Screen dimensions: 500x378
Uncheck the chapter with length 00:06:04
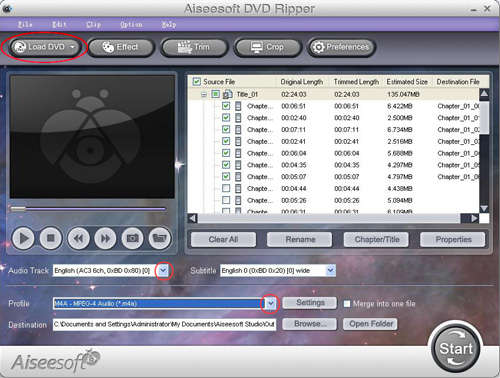pos(226,153)
